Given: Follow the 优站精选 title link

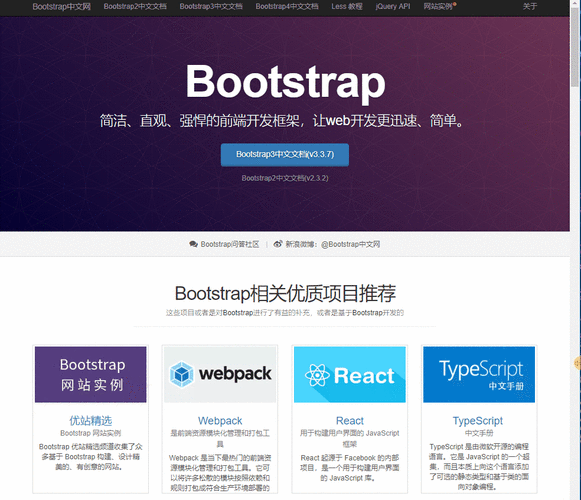Looking at the screenshot, I should [x=91, y=421].
